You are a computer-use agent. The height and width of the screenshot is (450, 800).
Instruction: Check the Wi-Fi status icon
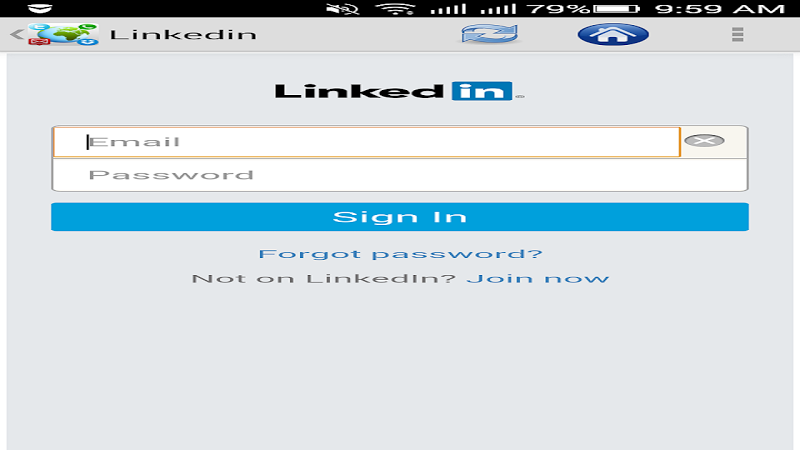[395, 9]
